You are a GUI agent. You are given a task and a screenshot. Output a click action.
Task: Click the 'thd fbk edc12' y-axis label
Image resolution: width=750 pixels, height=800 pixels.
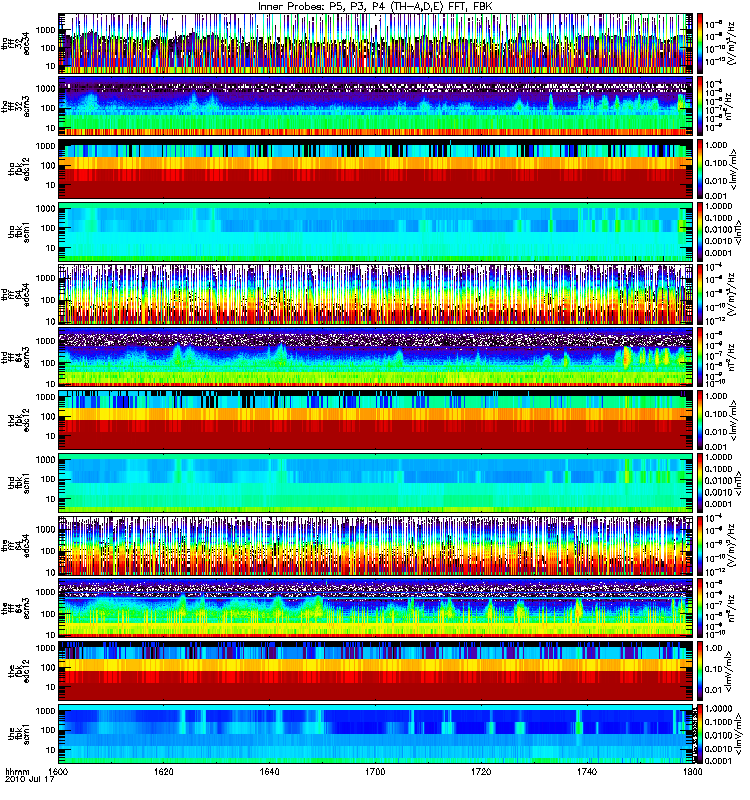19,419
